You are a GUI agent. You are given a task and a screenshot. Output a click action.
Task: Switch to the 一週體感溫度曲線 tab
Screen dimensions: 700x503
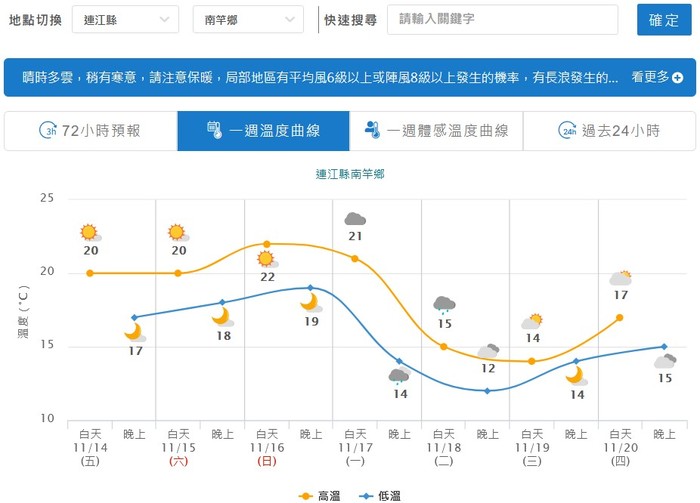[x=436, y=130]
